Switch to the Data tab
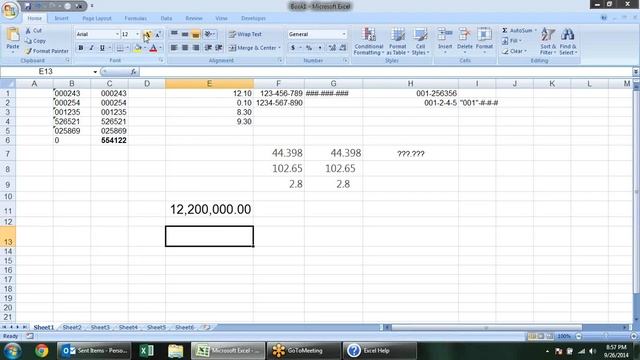This screenshot has width=640, height=360. (x=166, y=18)
